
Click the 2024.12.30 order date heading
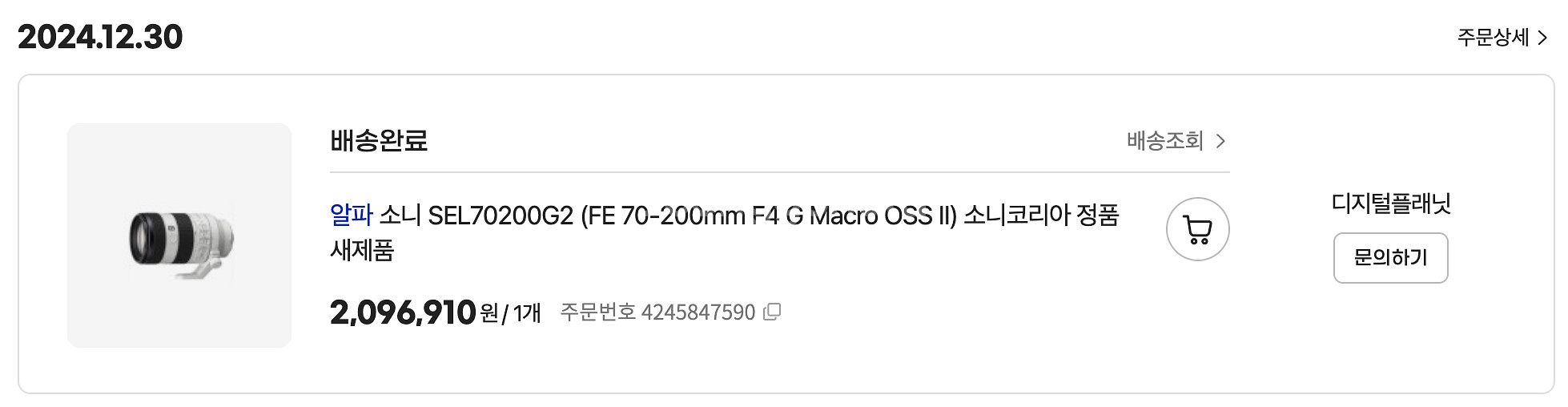100,37
